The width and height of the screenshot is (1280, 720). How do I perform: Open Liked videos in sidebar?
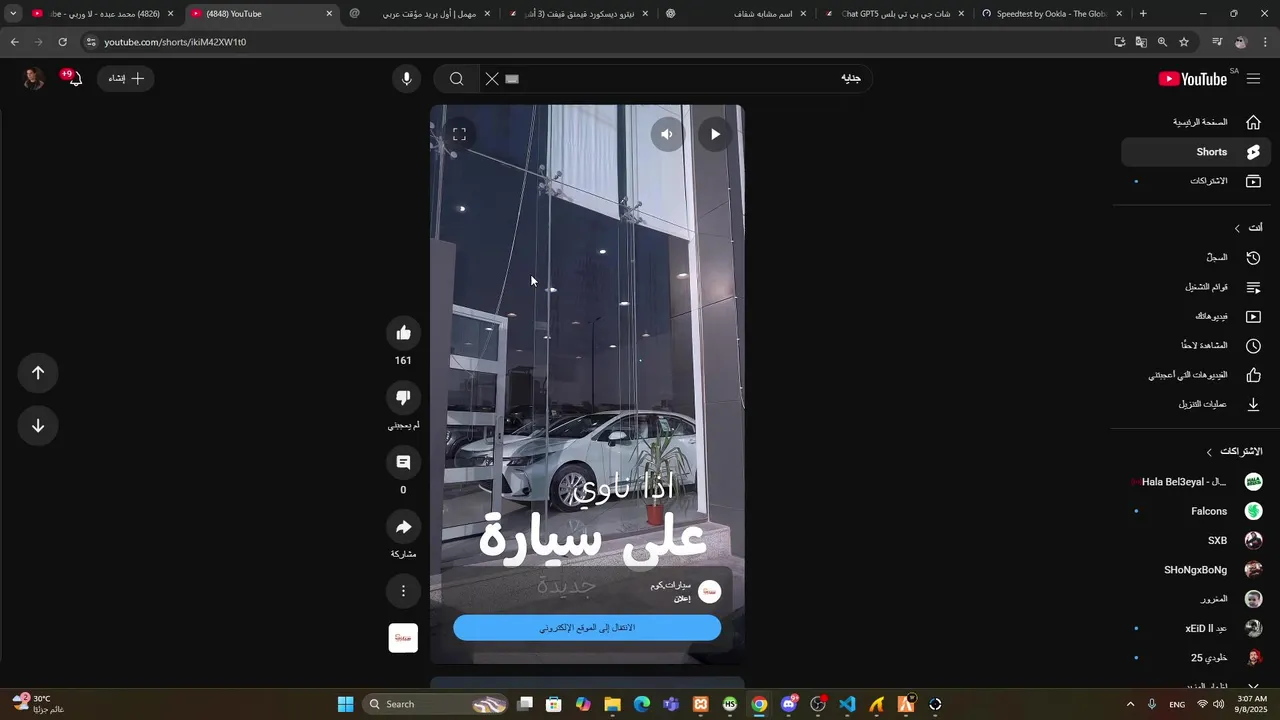point(1197,375)
